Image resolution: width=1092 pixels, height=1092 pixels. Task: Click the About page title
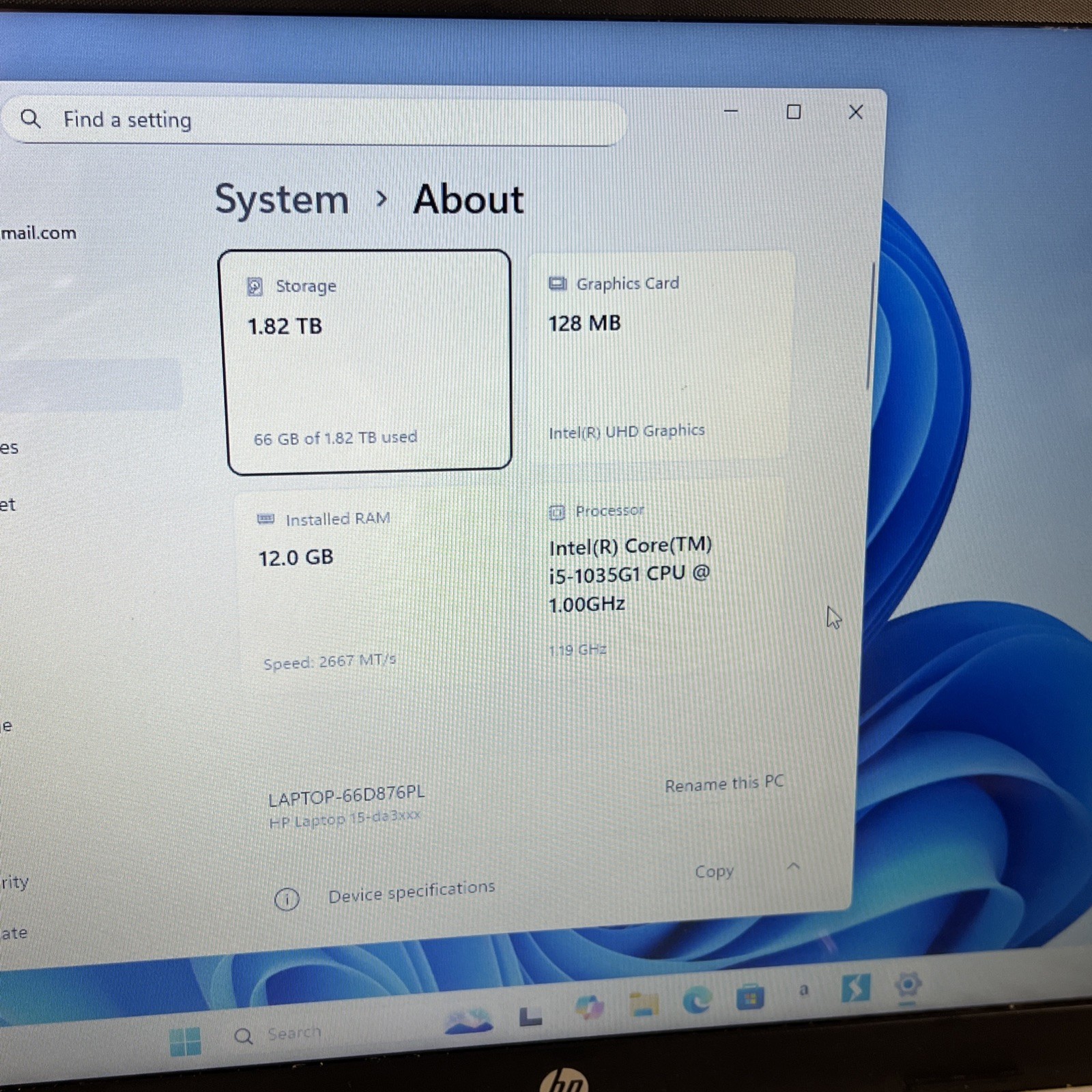468,199
